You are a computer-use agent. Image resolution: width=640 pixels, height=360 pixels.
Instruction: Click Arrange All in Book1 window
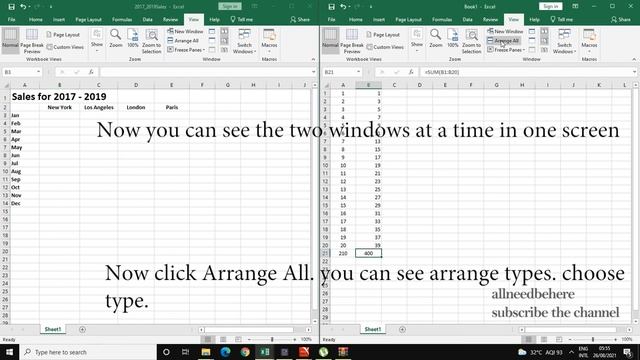tap(503, 40)
